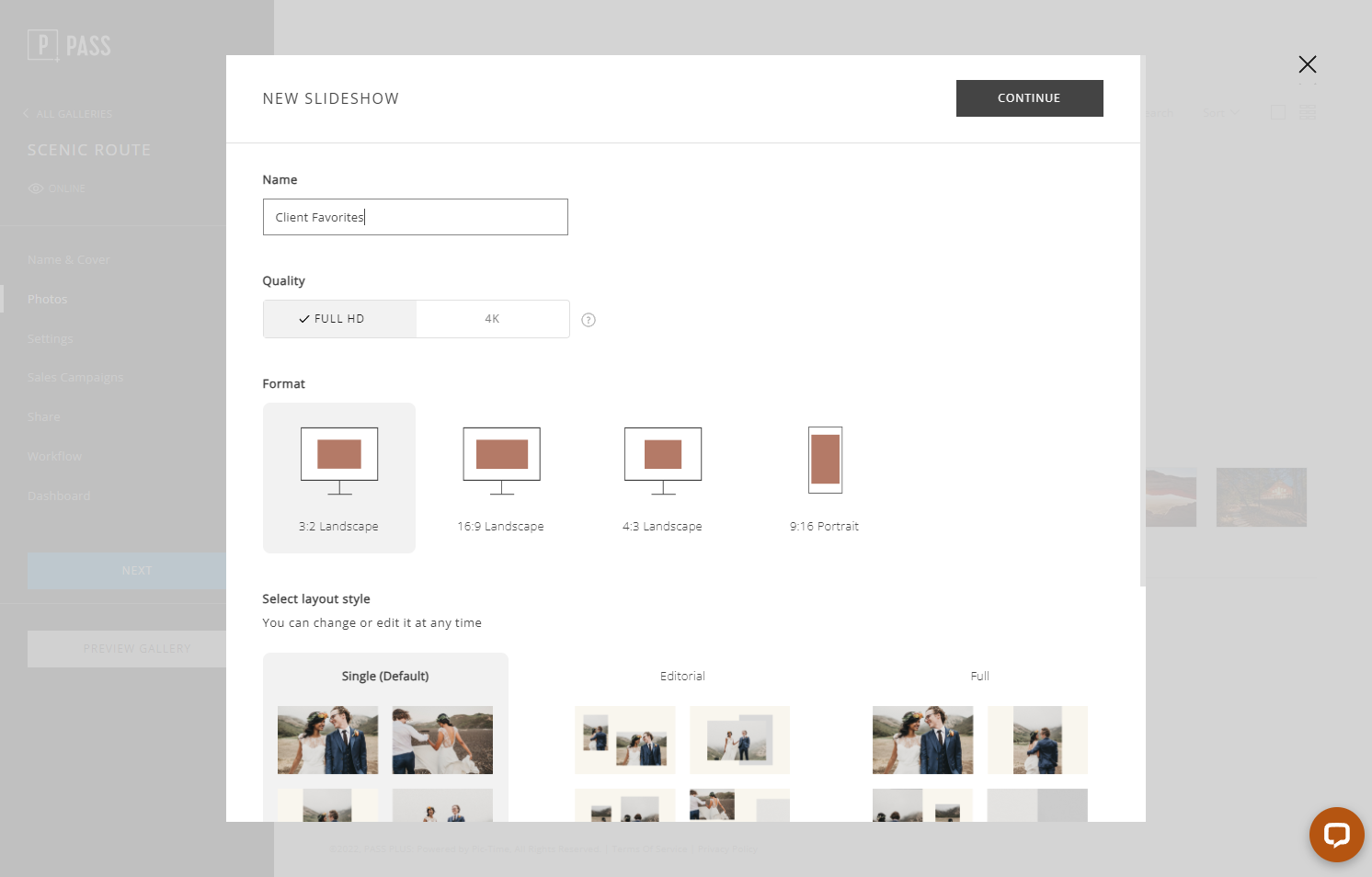This screenshot has width=1372, height=877.
Task: Choose the 16:9 Landscape format icon
Action: pos(501,461)
